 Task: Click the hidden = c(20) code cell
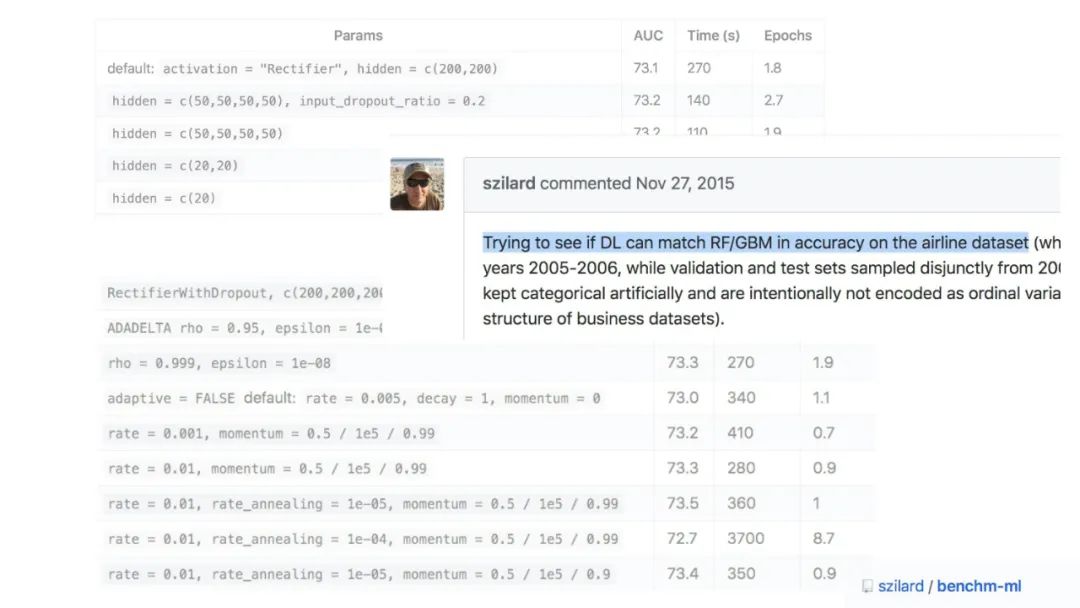(163, 198)
